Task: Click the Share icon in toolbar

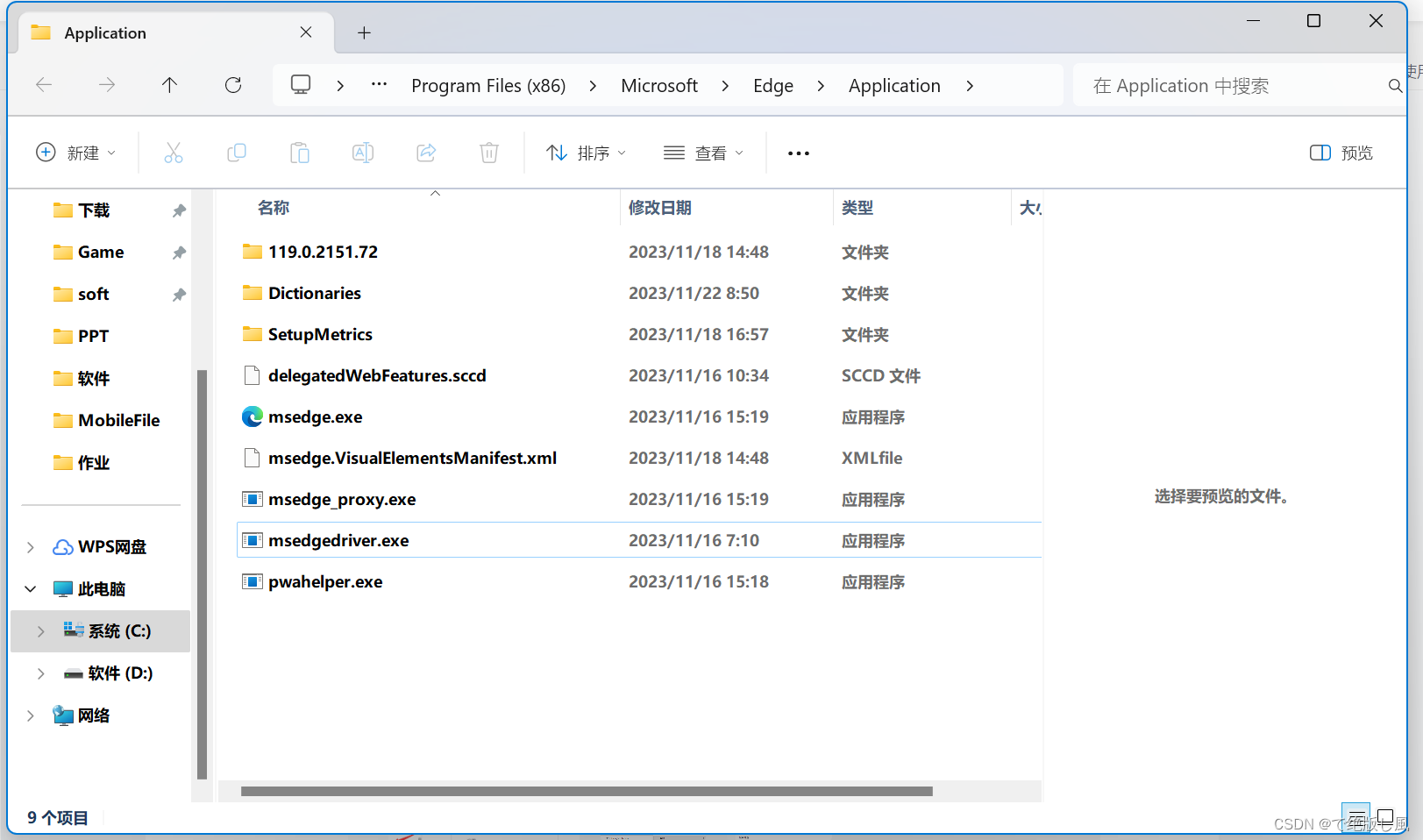Action: click(426, 153)
